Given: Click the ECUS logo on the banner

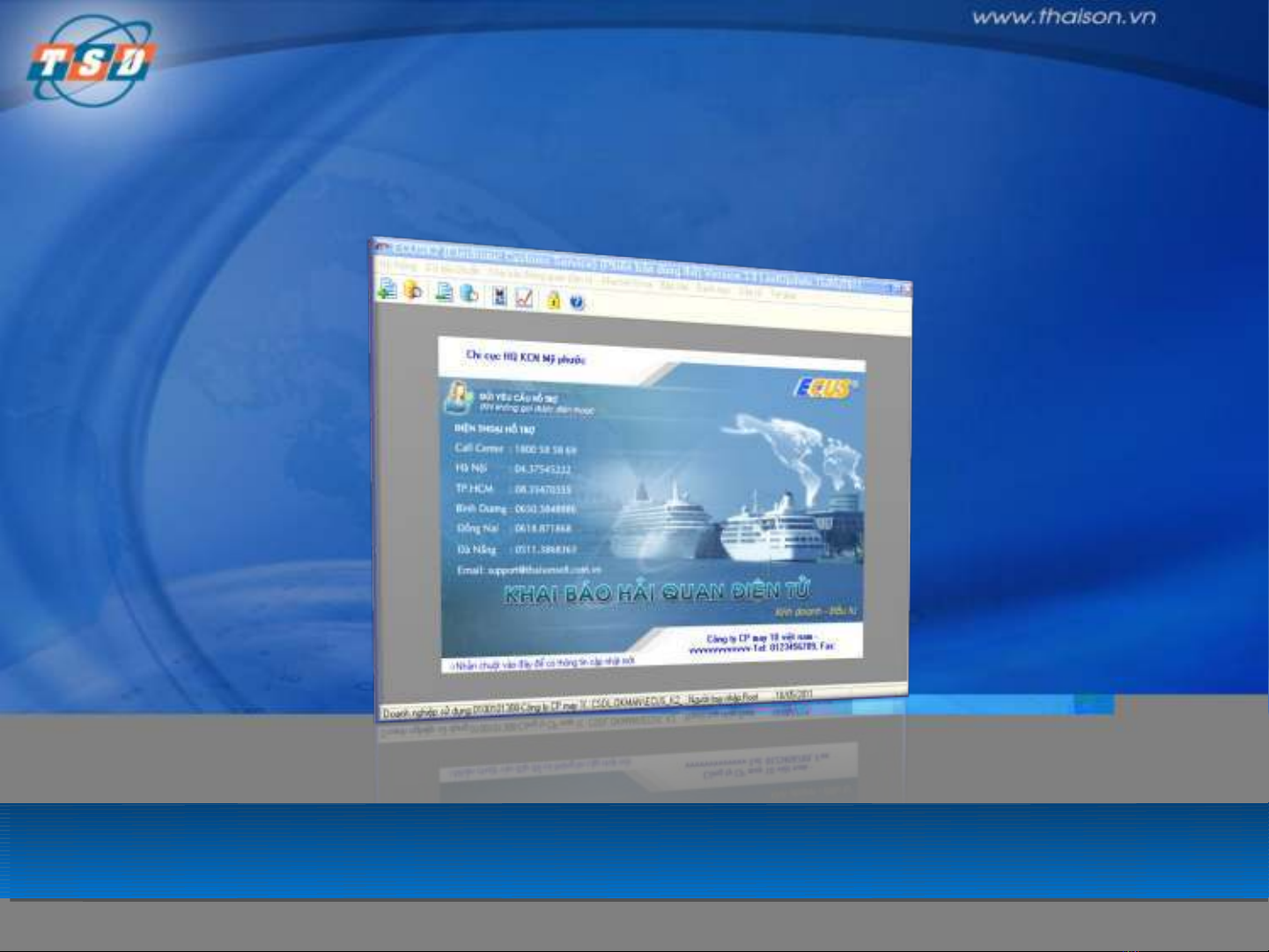Looking at the screenshot, I should [x=822, y=387].
